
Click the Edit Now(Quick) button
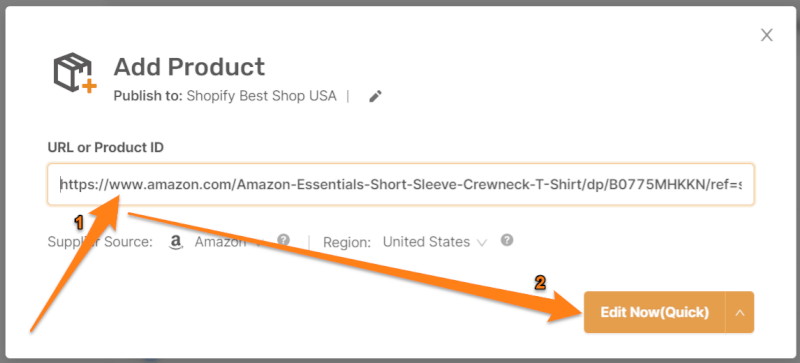tap(655, 312)
